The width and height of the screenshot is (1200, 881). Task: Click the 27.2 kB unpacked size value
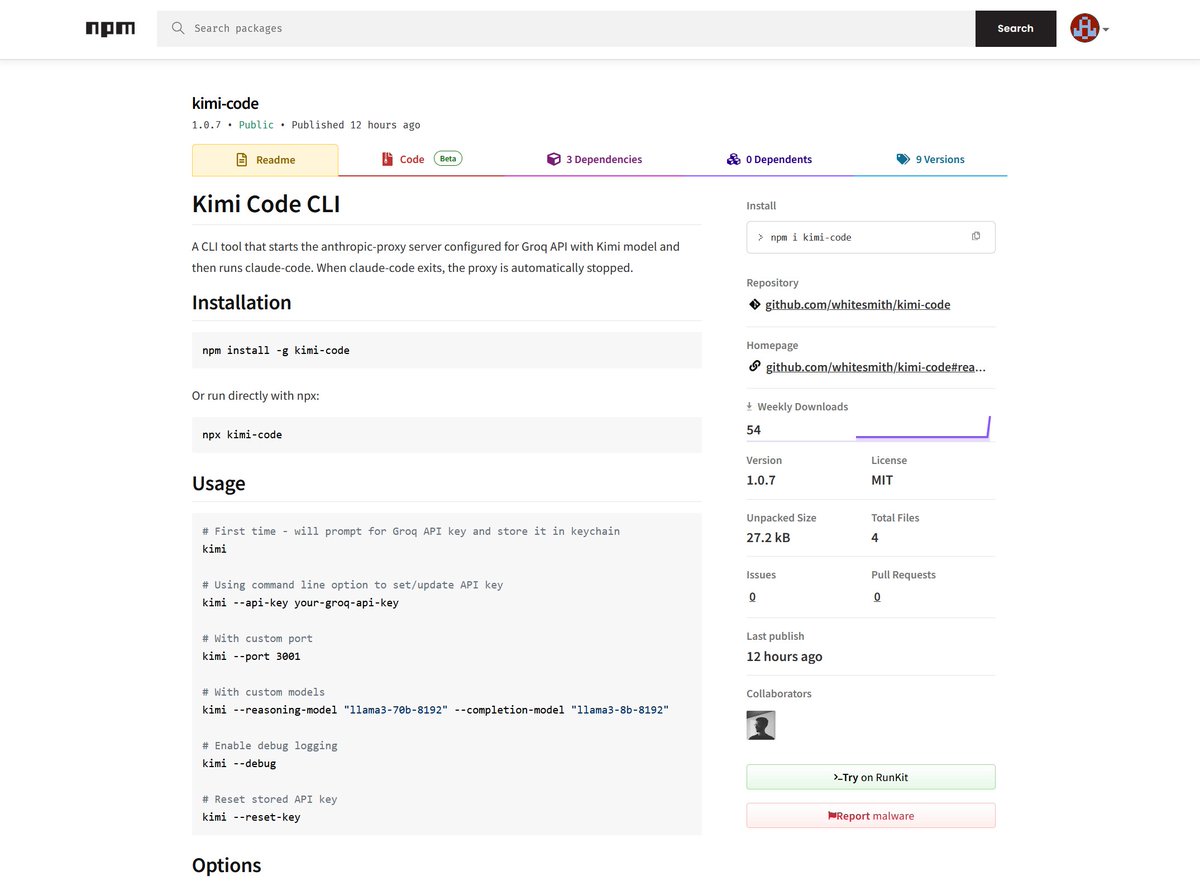point(768,538)
